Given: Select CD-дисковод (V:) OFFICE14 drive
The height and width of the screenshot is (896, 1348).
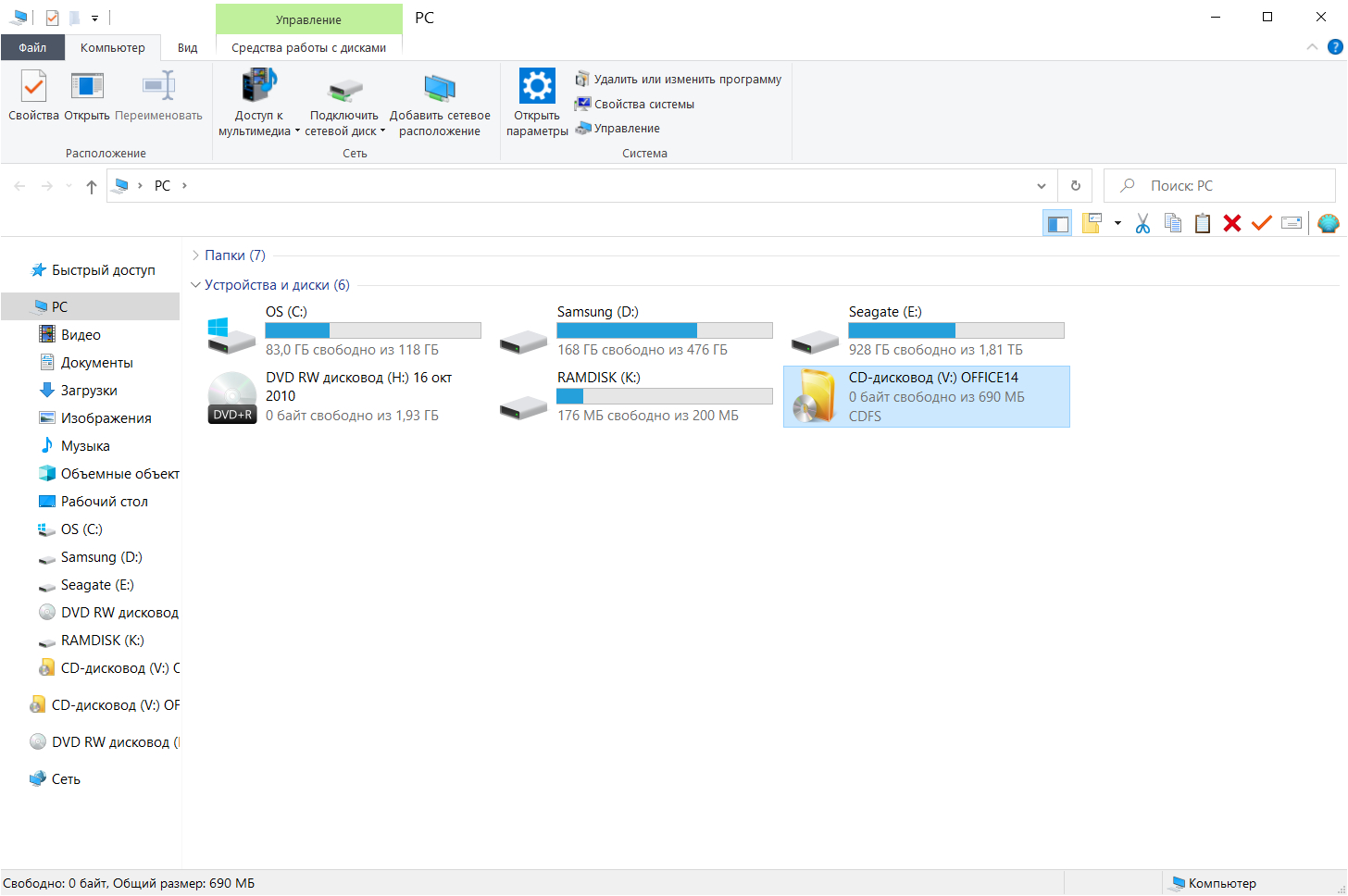Looking at the screenshot, I should [x=927, y=396].
